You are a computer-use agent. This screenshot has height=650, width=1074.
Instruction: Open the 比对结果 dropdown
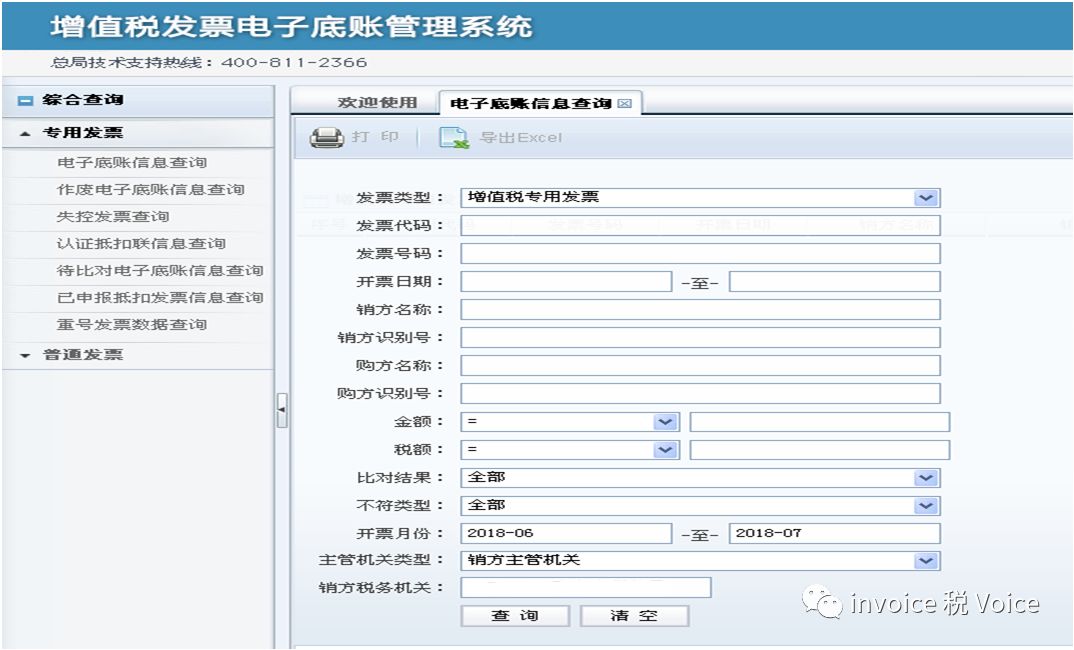pos(926,478)
